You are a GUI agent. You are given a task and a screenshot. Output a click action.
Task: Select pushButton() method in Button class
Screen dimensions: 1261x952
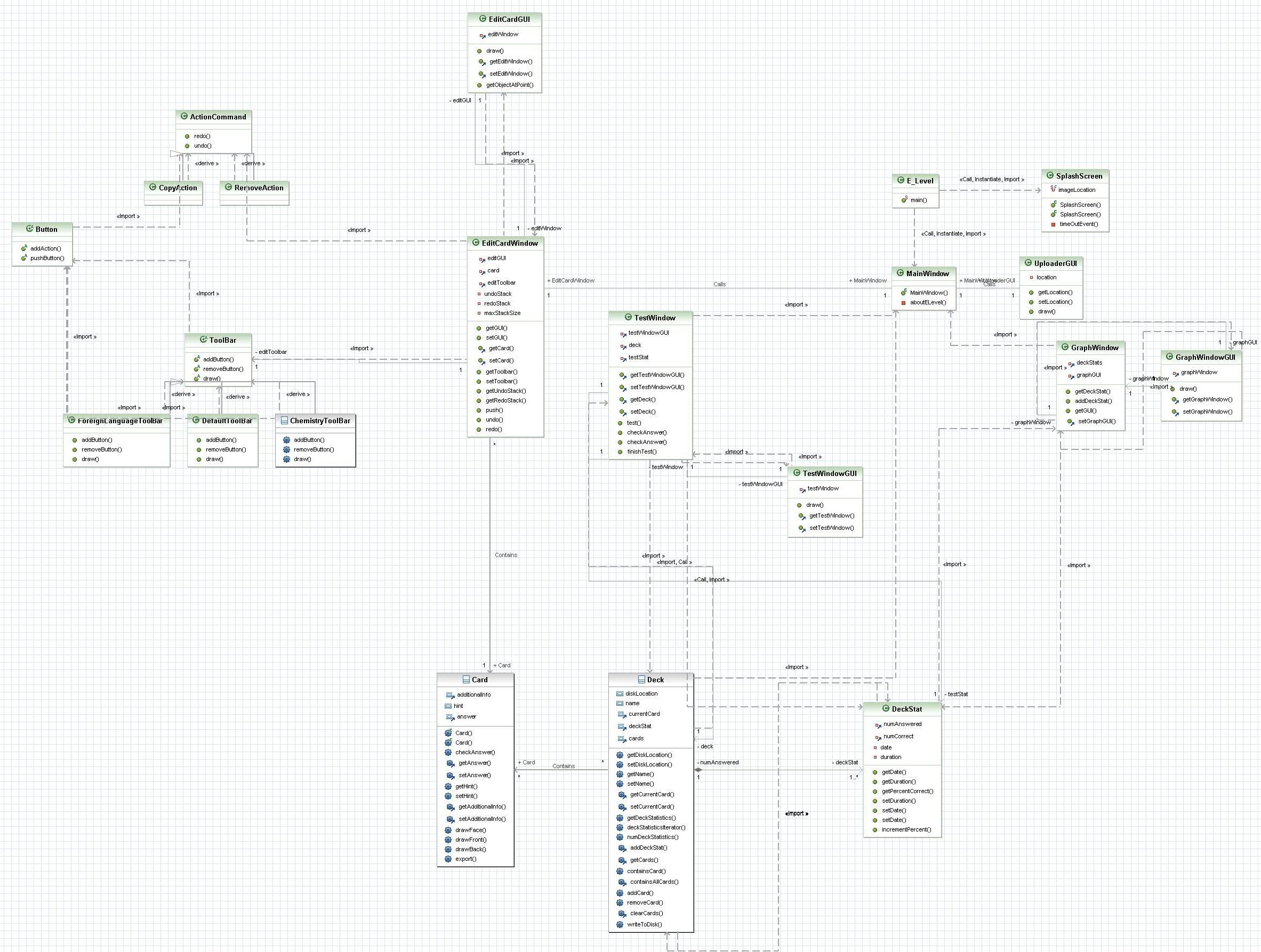[x=47, y=258]
